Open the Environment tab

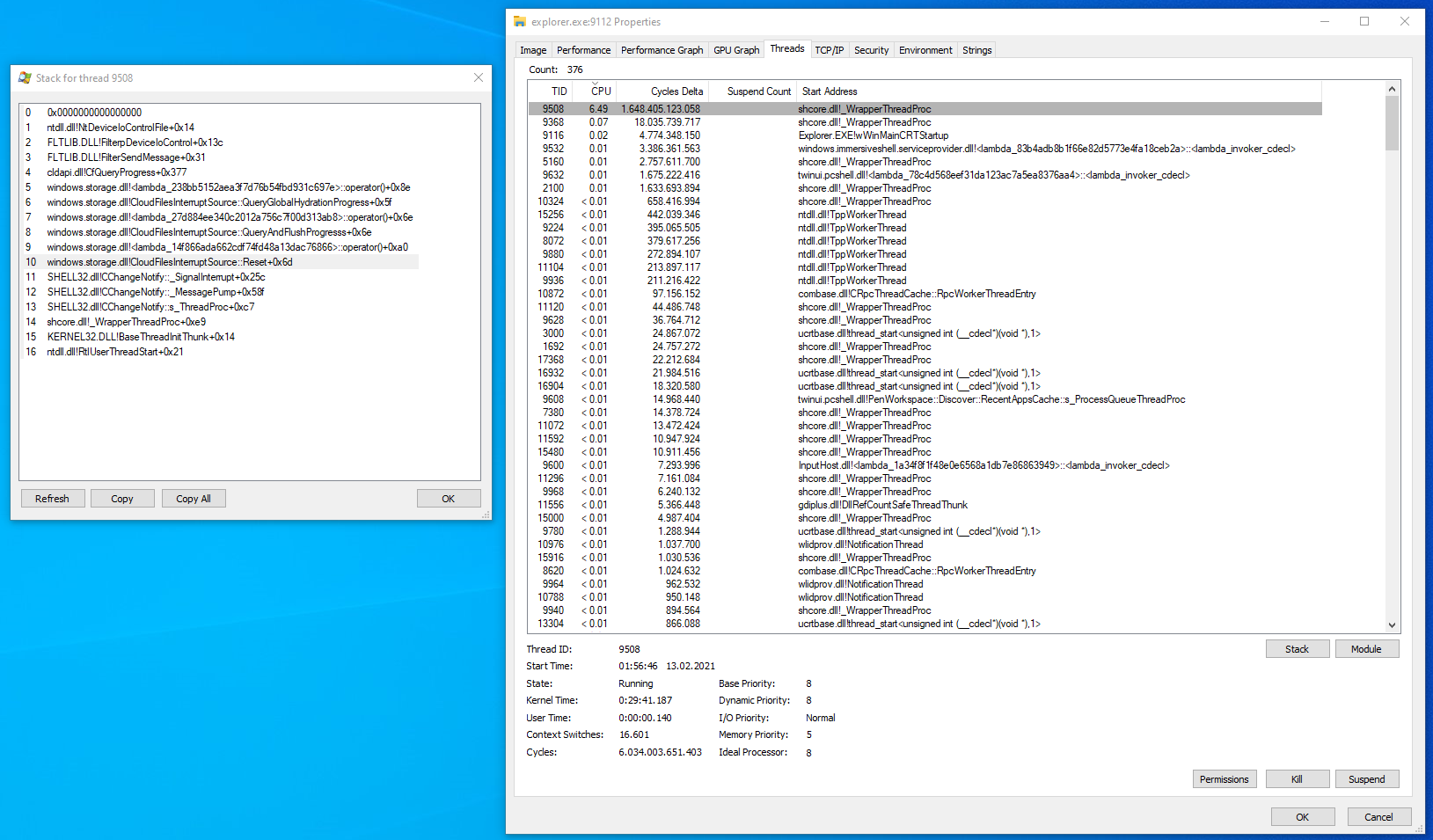coord(925,50)
